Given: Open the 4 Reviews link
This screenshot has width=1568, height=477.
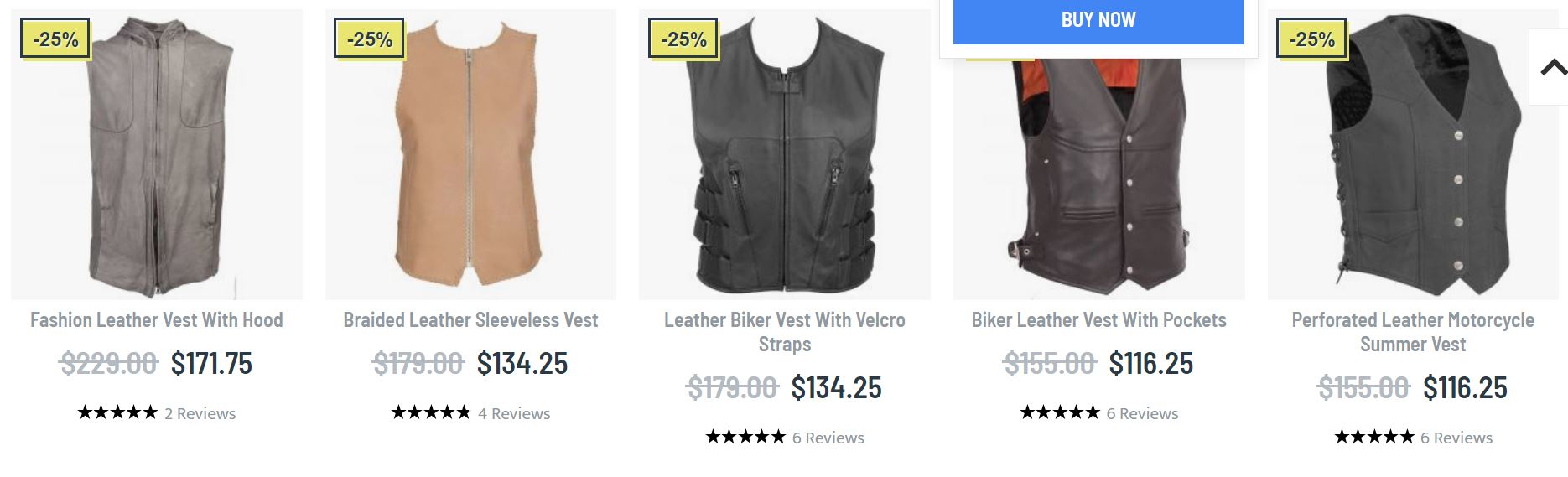Looking at the screenshot, I should click(514, 413).
